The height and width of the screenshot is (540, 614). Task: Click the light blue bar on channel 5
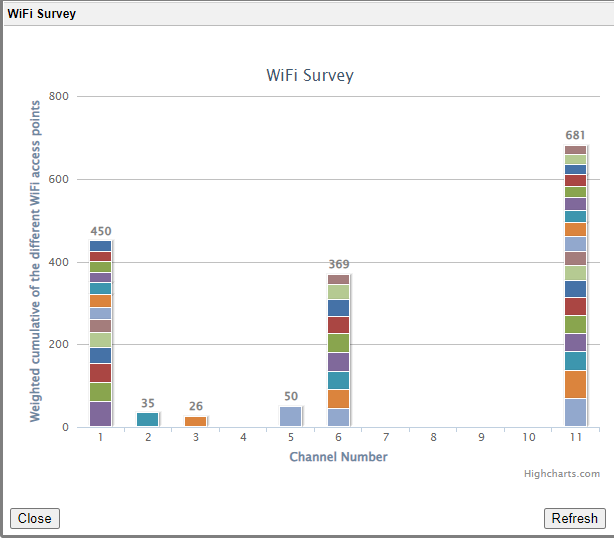291,417
